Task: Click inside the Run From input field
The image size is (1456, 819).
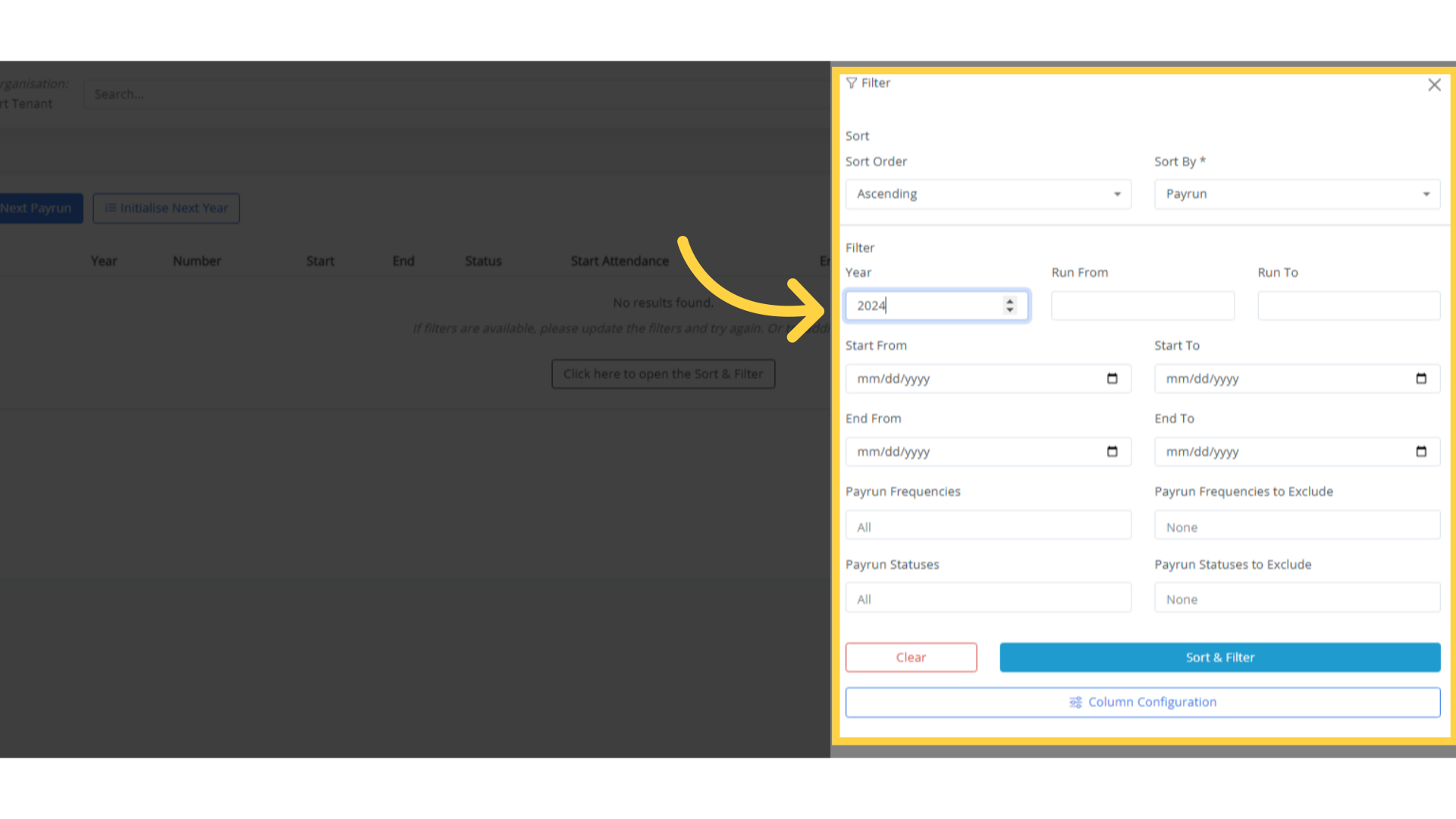Action: [x=1142, y=305]
